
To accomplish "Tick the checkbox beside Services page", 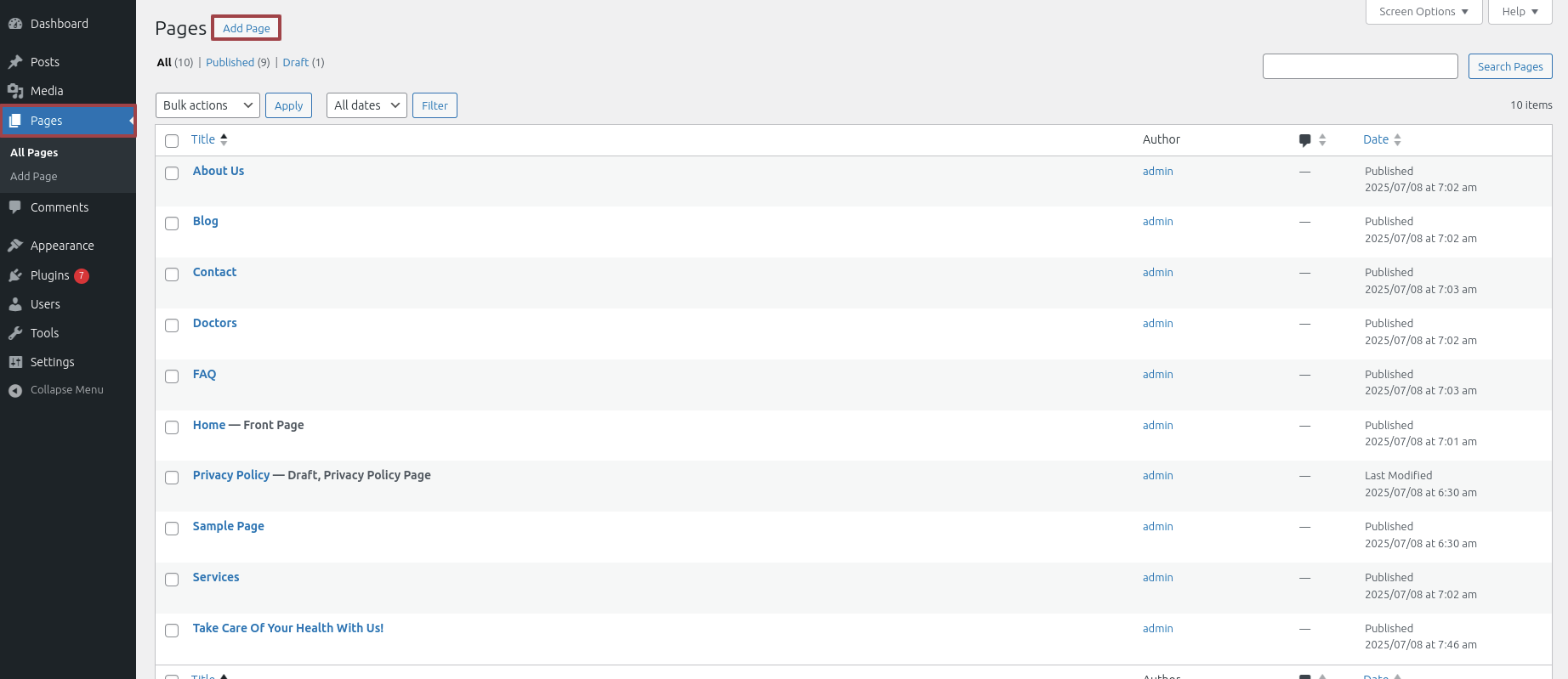I will (172, 580).
